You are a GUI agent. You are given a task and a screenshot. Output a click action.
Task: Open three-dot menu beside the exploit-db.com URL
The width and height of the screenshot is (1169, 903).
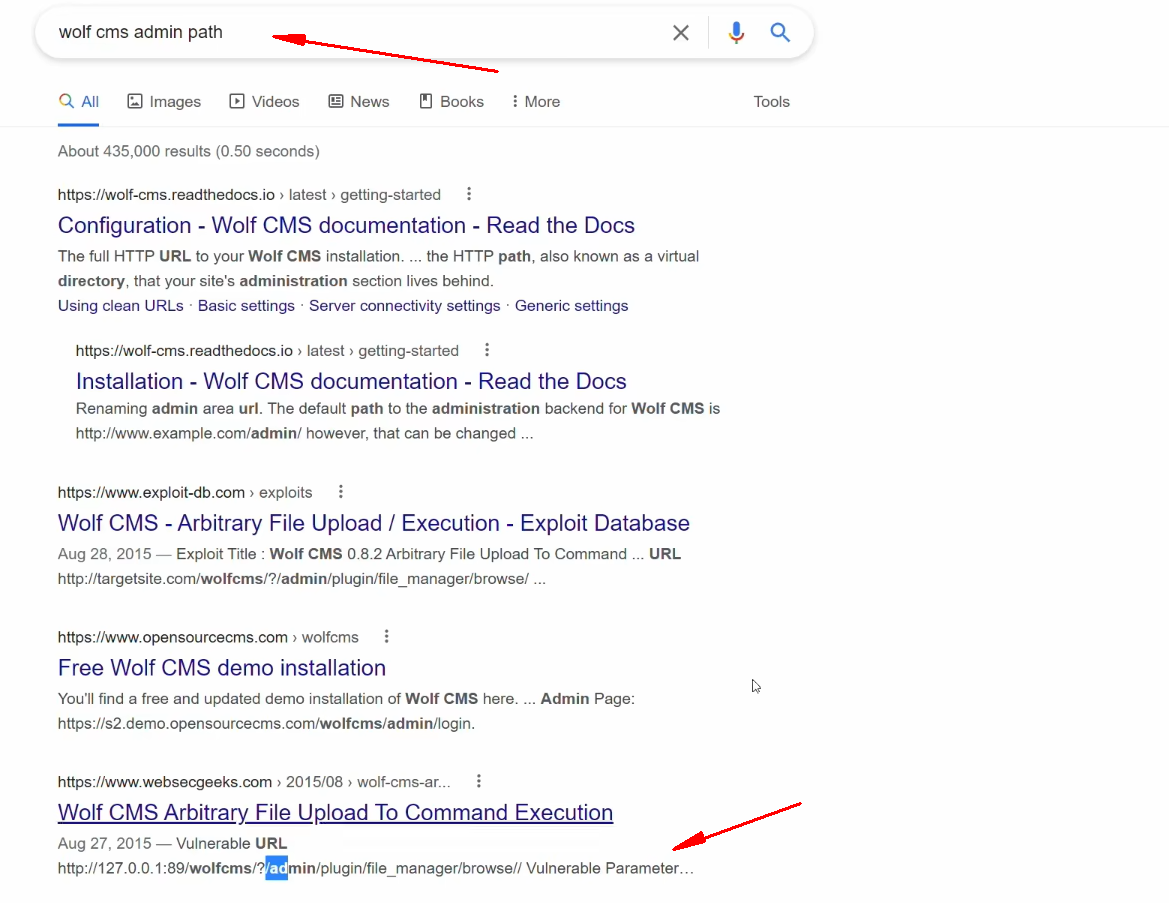click(341, 492)
